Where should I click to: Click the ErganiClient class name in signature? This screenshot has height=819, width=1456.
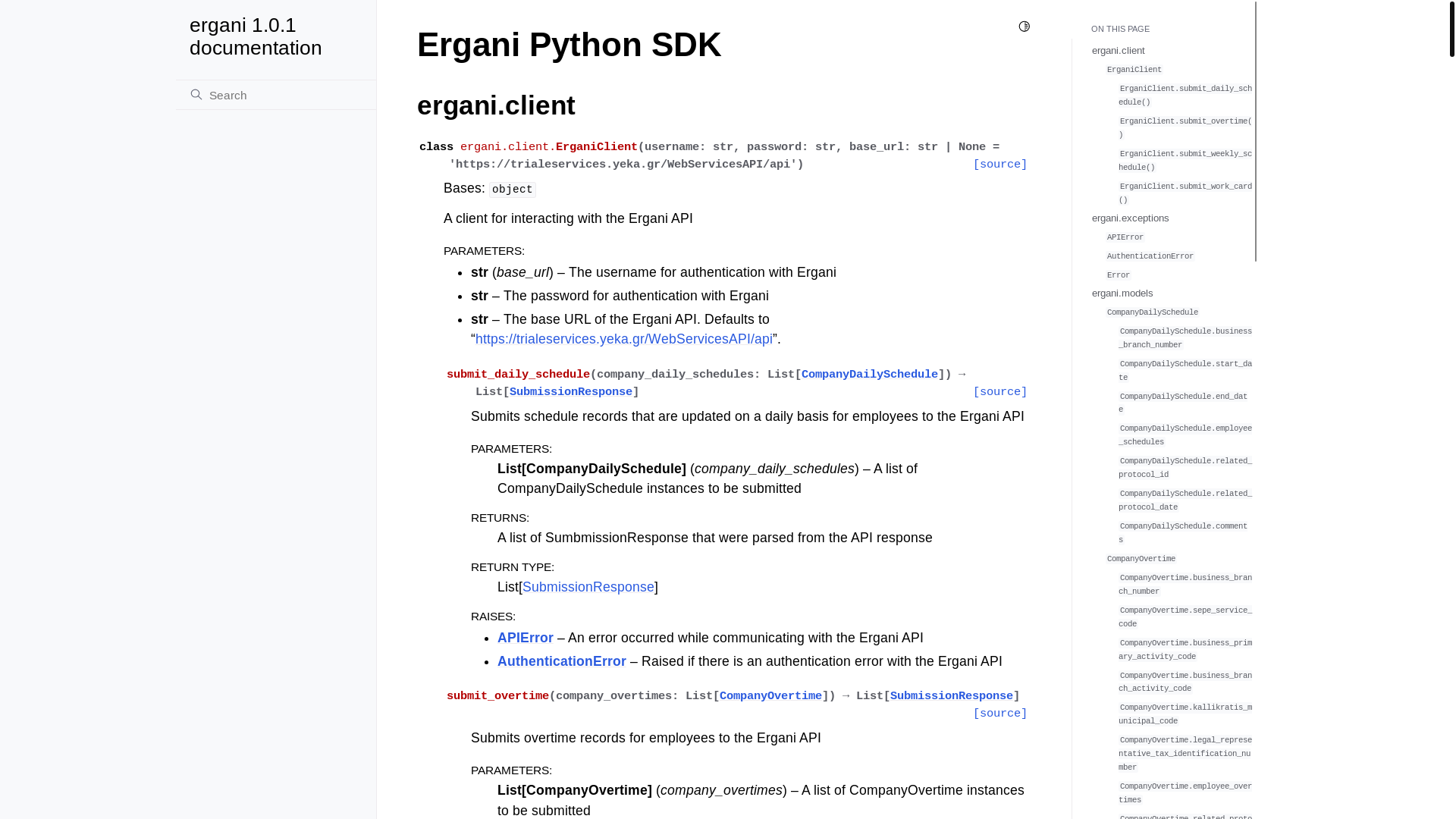597,147
